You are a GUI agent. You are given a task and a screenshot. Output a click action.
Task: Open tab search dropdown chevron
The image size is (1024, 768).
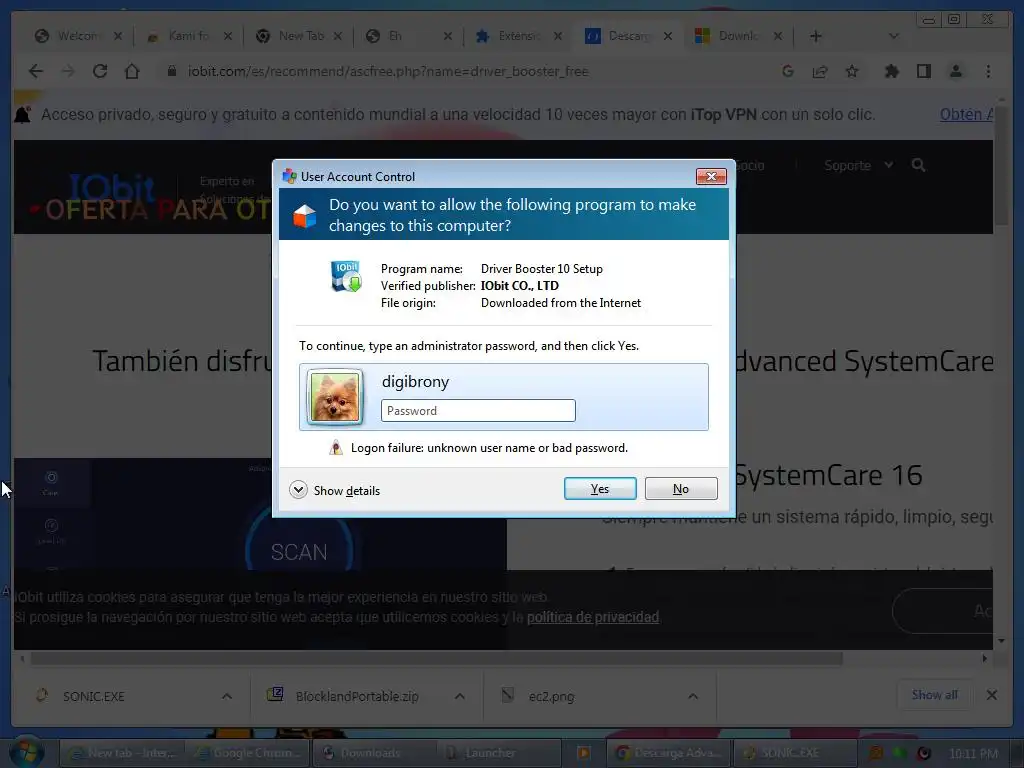pyautogui.click(x=894, y=36)
